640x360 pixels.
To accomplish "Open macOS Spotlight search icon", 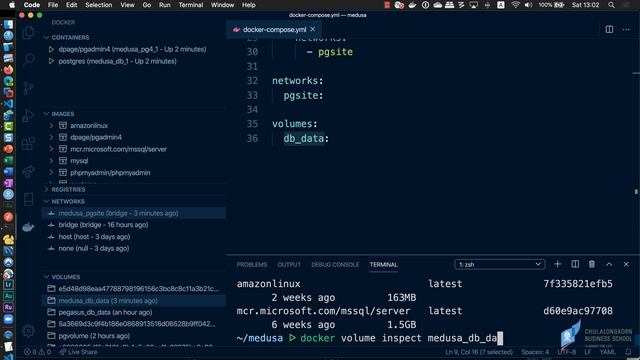I will [611, 5].
